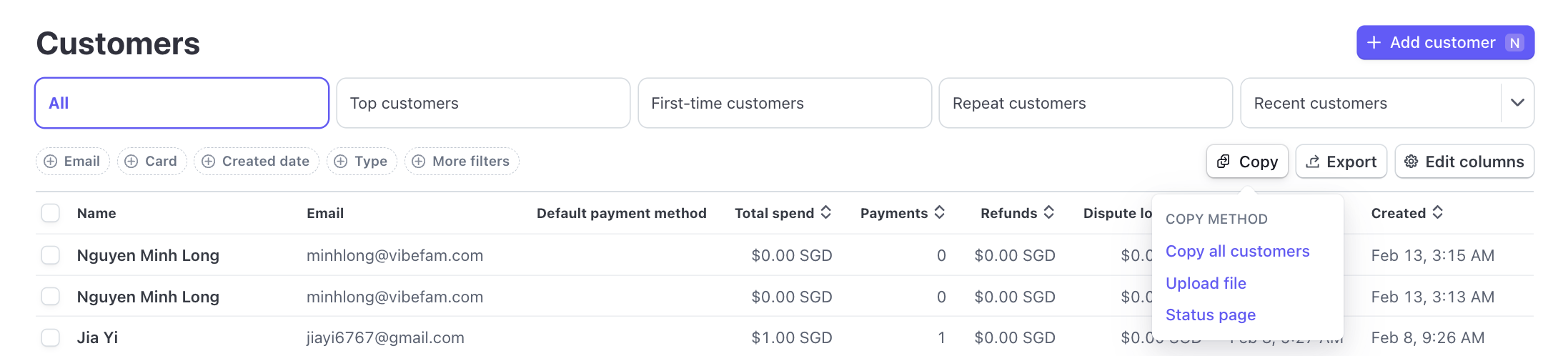1568x356 pixels.
Task: Select the Jia Yi row checkbox
Action: click(50, 337)
